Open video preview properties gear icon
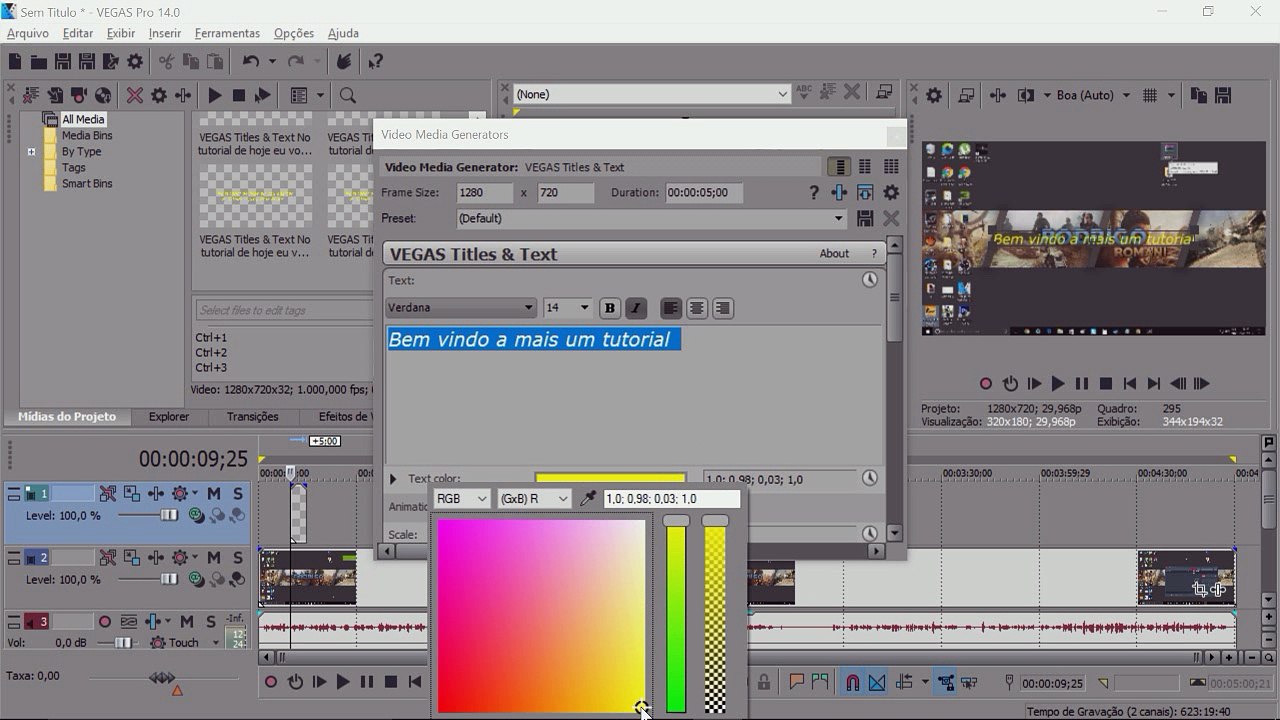The width and height of the screenshot is (1280, 720). coord(934,96)
